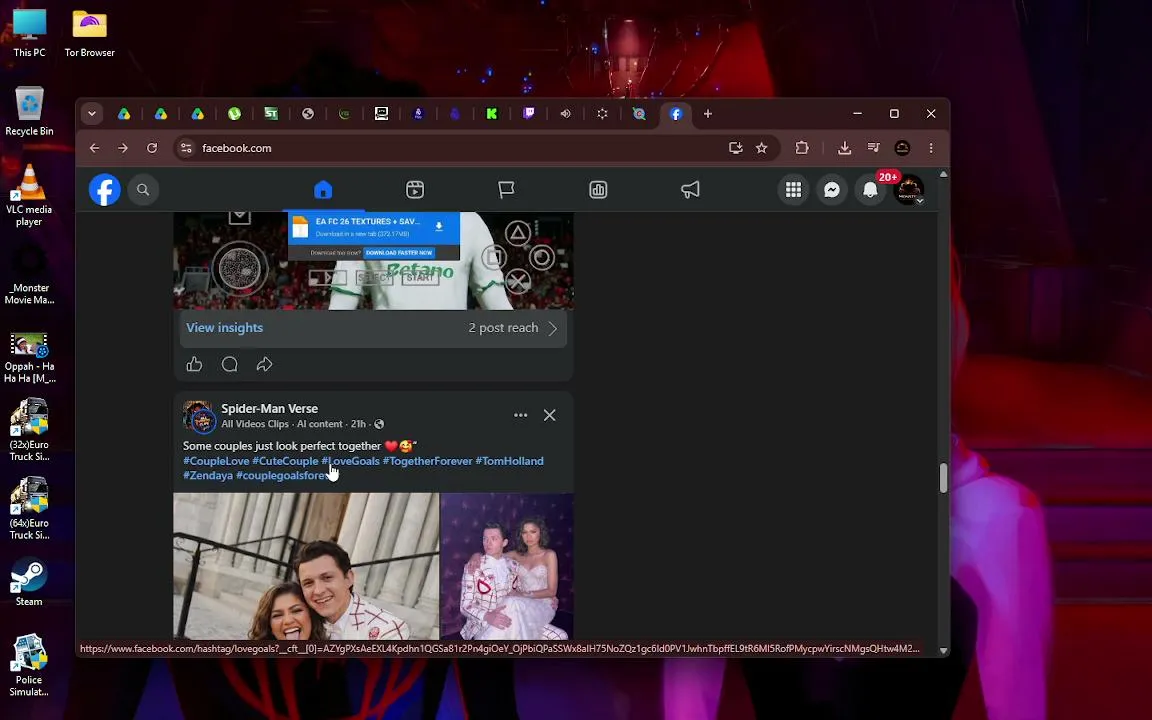The width and height of the screenshot is (1152, 720).
Task: Comment on the EA FC 26 post
Action: (229, 364)
